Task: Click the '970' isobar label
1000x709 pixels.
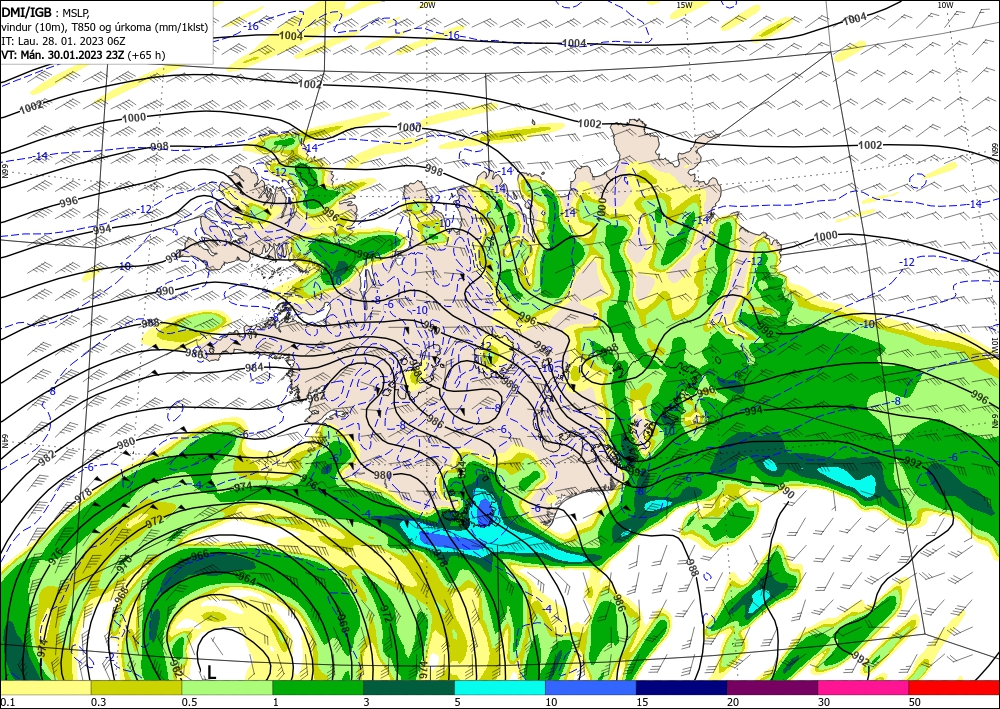Action: pyautogui.click(x=124, y=564)
